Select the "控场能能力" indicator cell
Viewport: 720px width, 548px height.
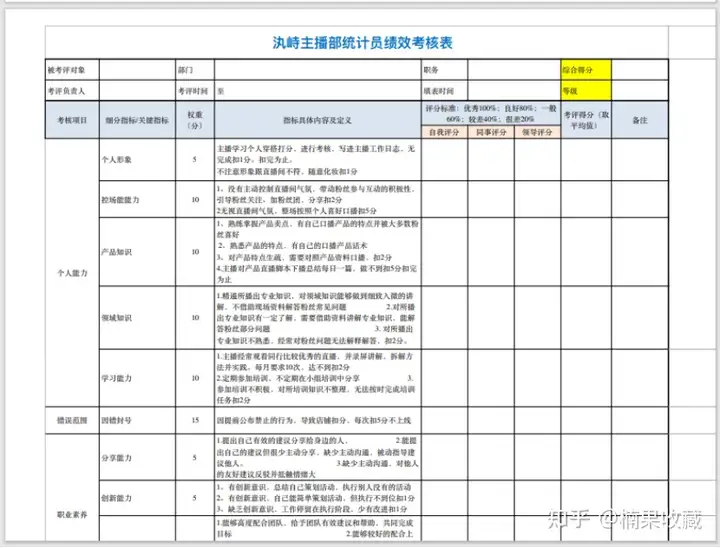137,199
